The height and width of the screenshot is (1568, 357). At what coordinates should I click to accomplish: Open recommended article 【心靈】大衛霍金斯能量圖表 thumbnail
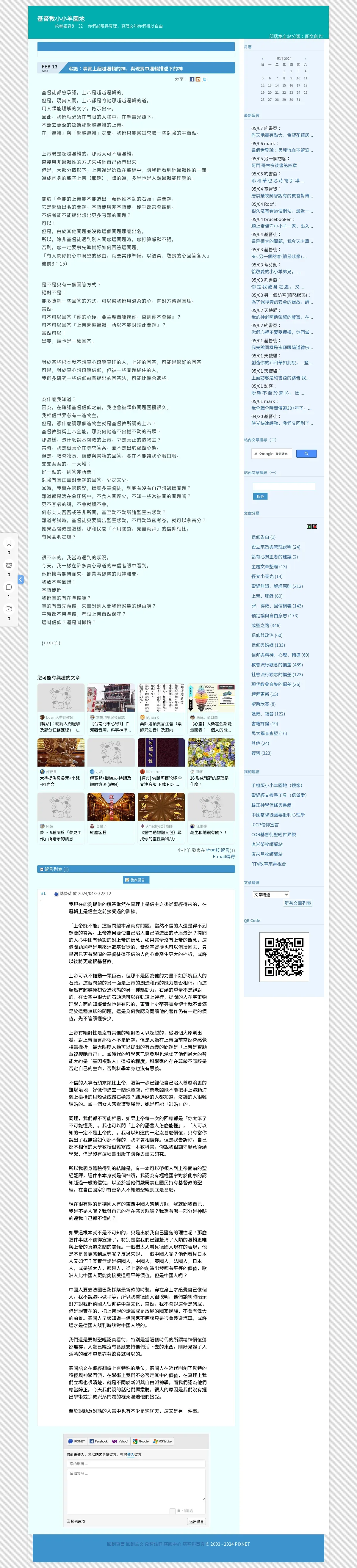(211, 698)
